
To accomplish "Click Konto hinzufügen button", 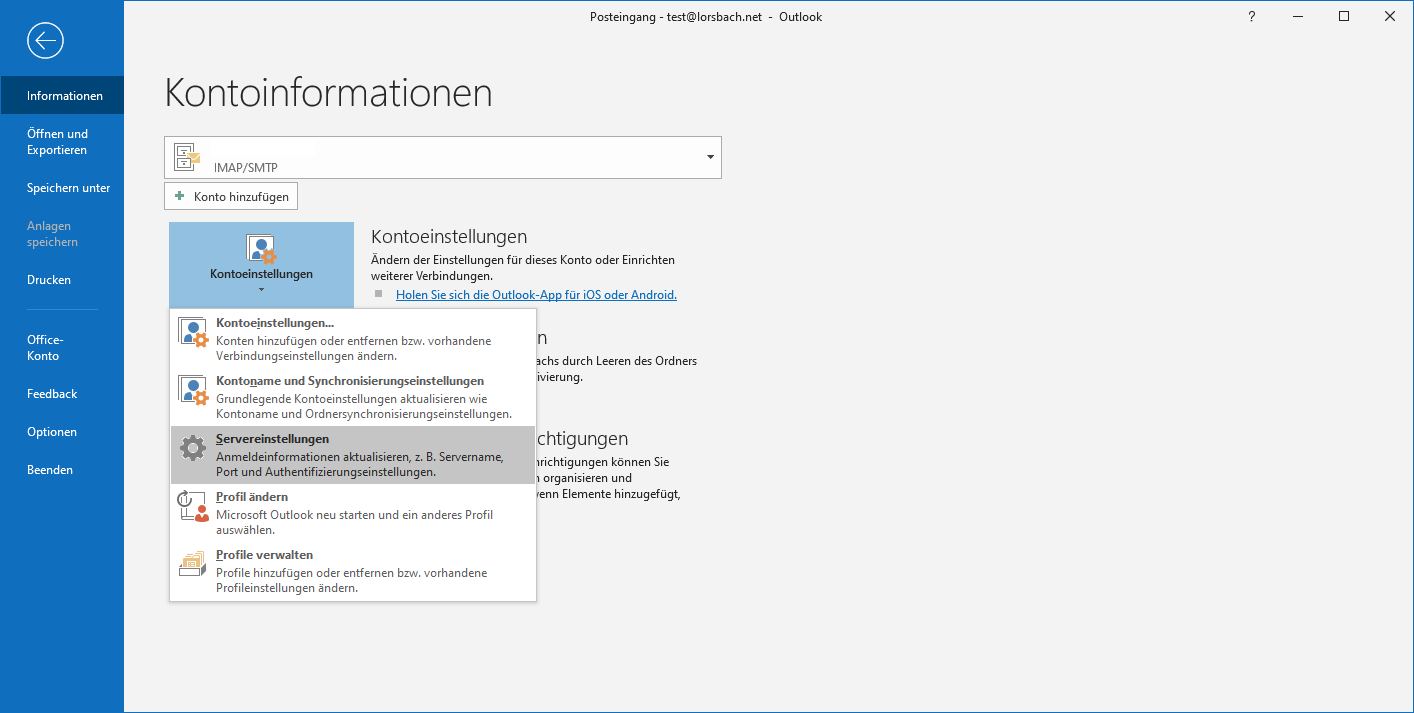I will tap(231, 196).
